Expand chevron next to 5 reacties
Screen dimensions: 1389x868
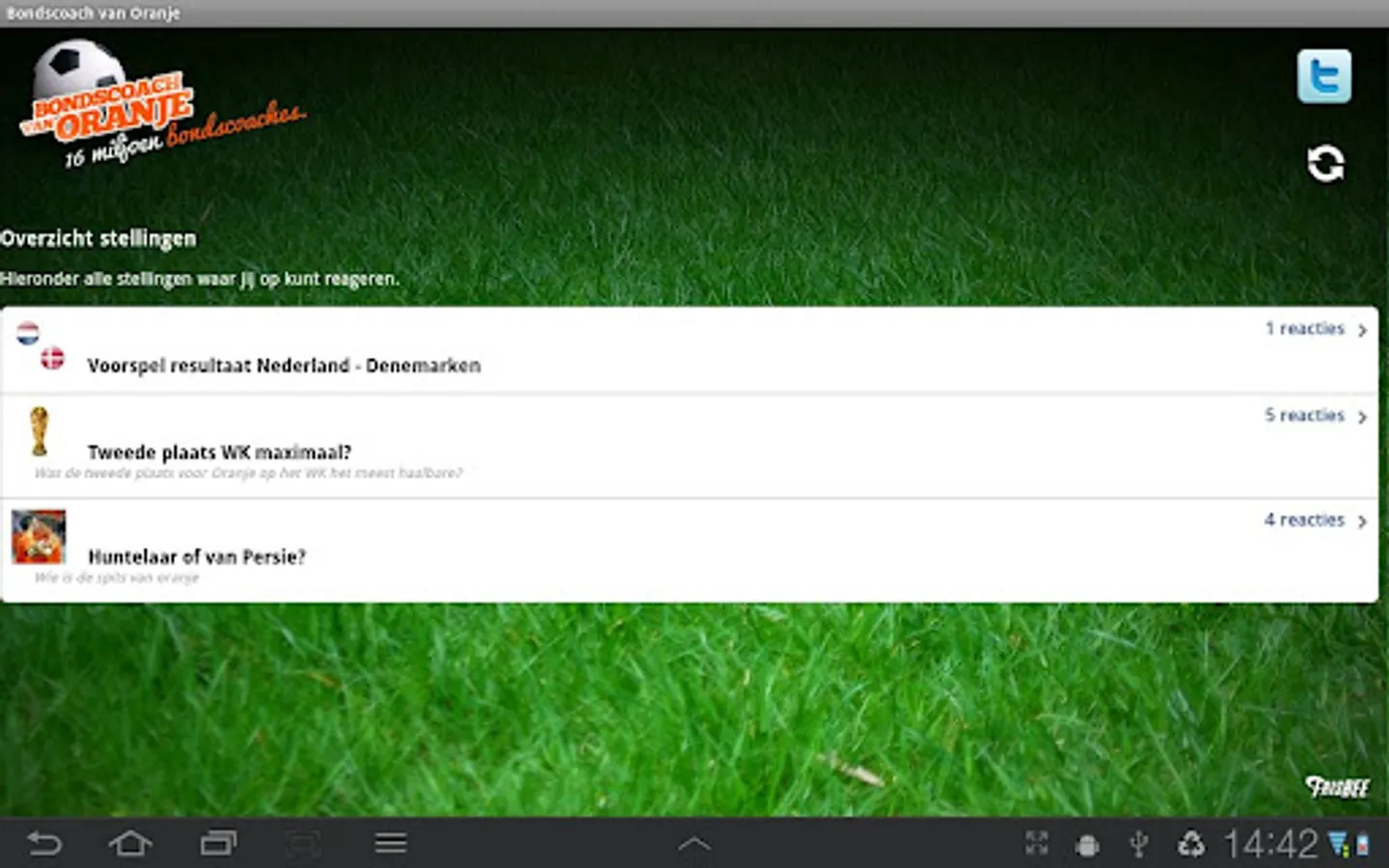point(1362,418)
